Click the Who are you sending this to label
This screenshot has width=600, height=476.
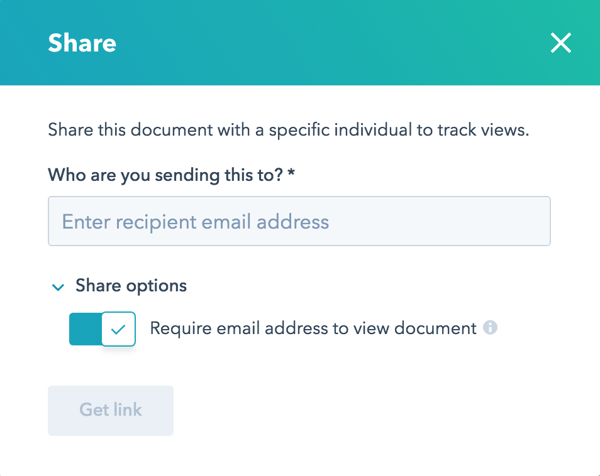coord(165,175)
